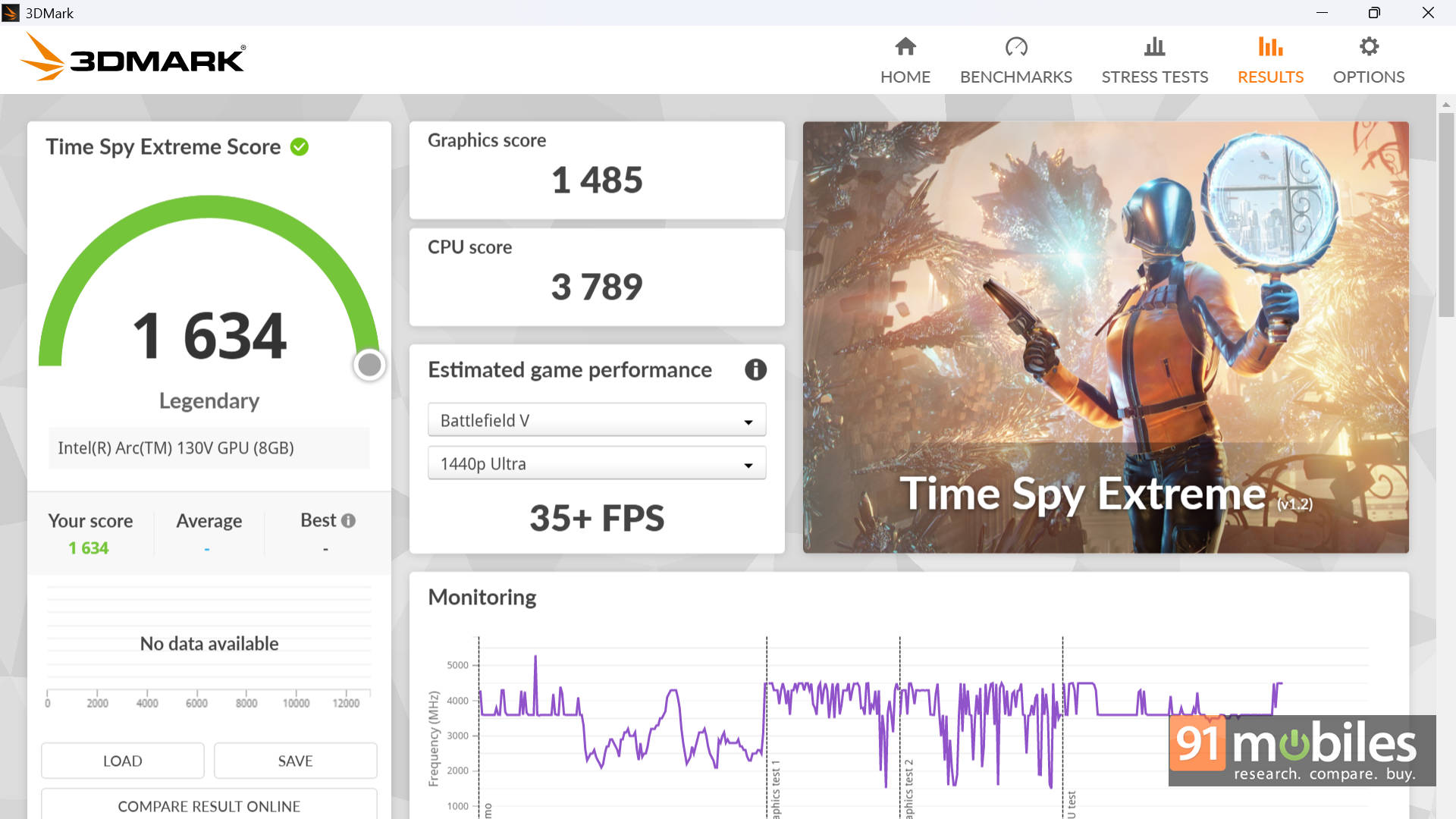Image resolution: width=1456 pixels, height=819 pixels.
Task: Click the vertical scrollbar thumb
Action: 1445,215
